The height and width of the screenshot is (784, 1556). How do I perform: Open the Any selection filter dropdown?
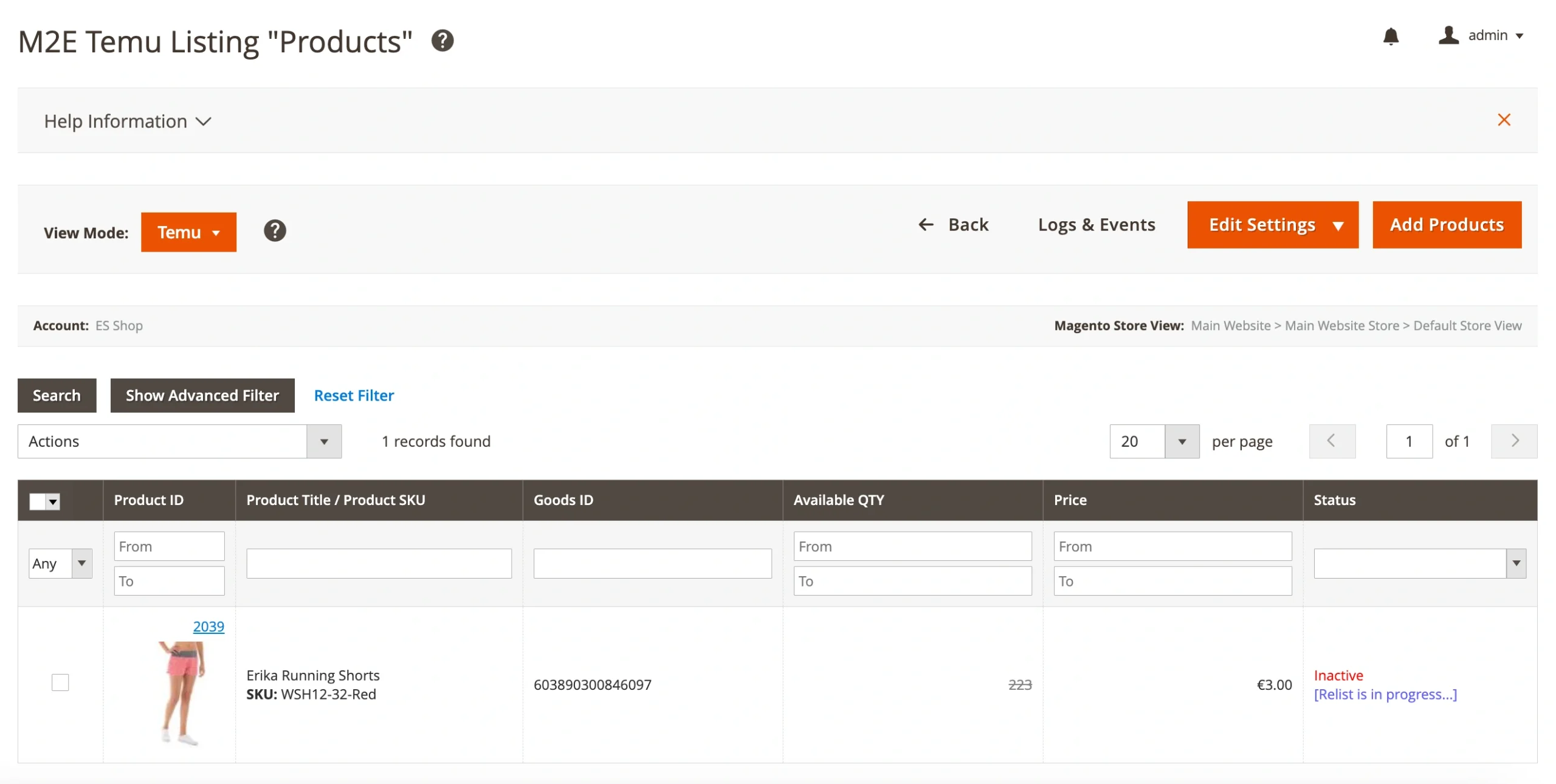coord(60,563)
